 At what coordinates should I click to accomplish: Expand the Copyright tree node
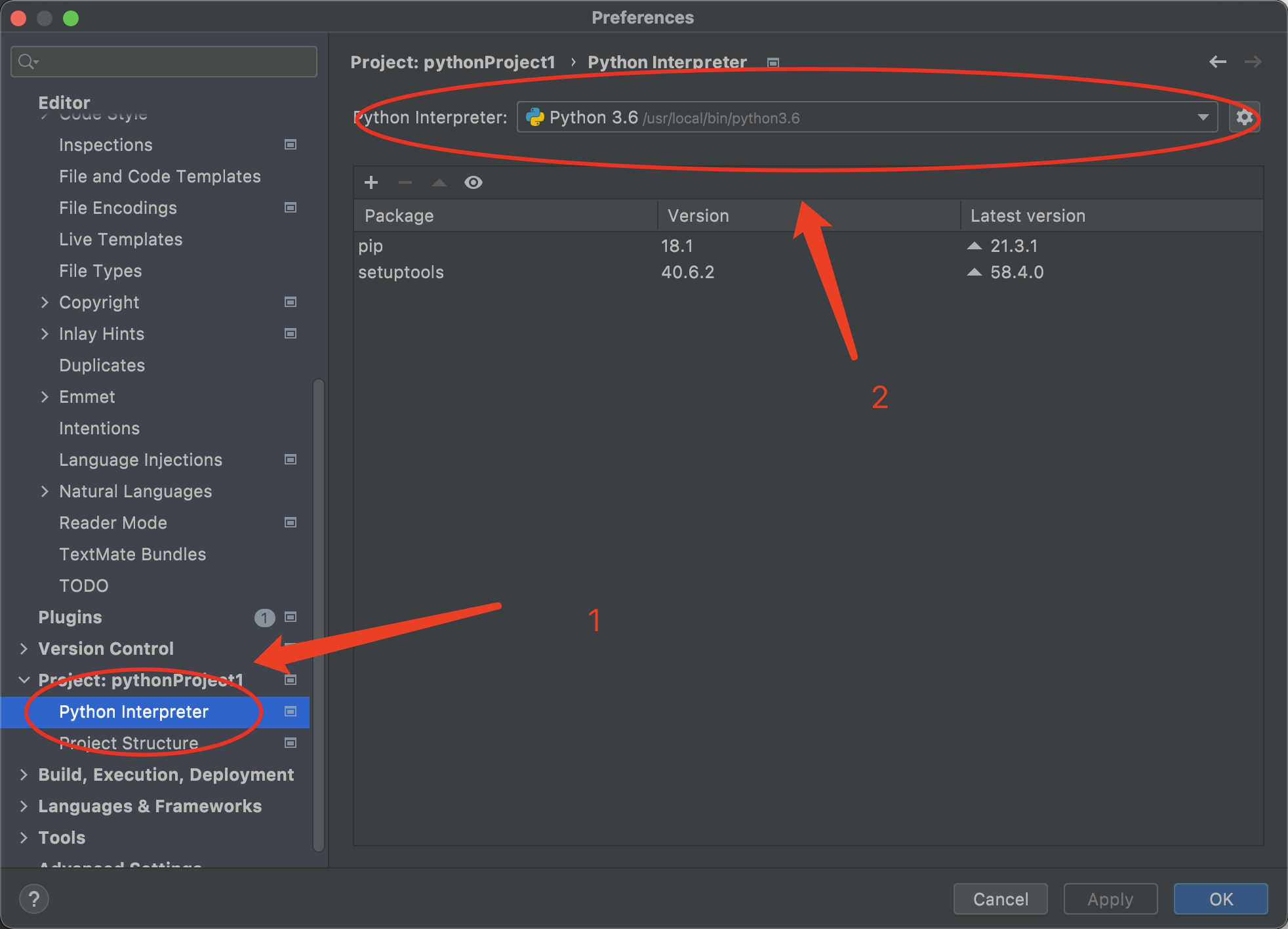click(x=45, y=302)
